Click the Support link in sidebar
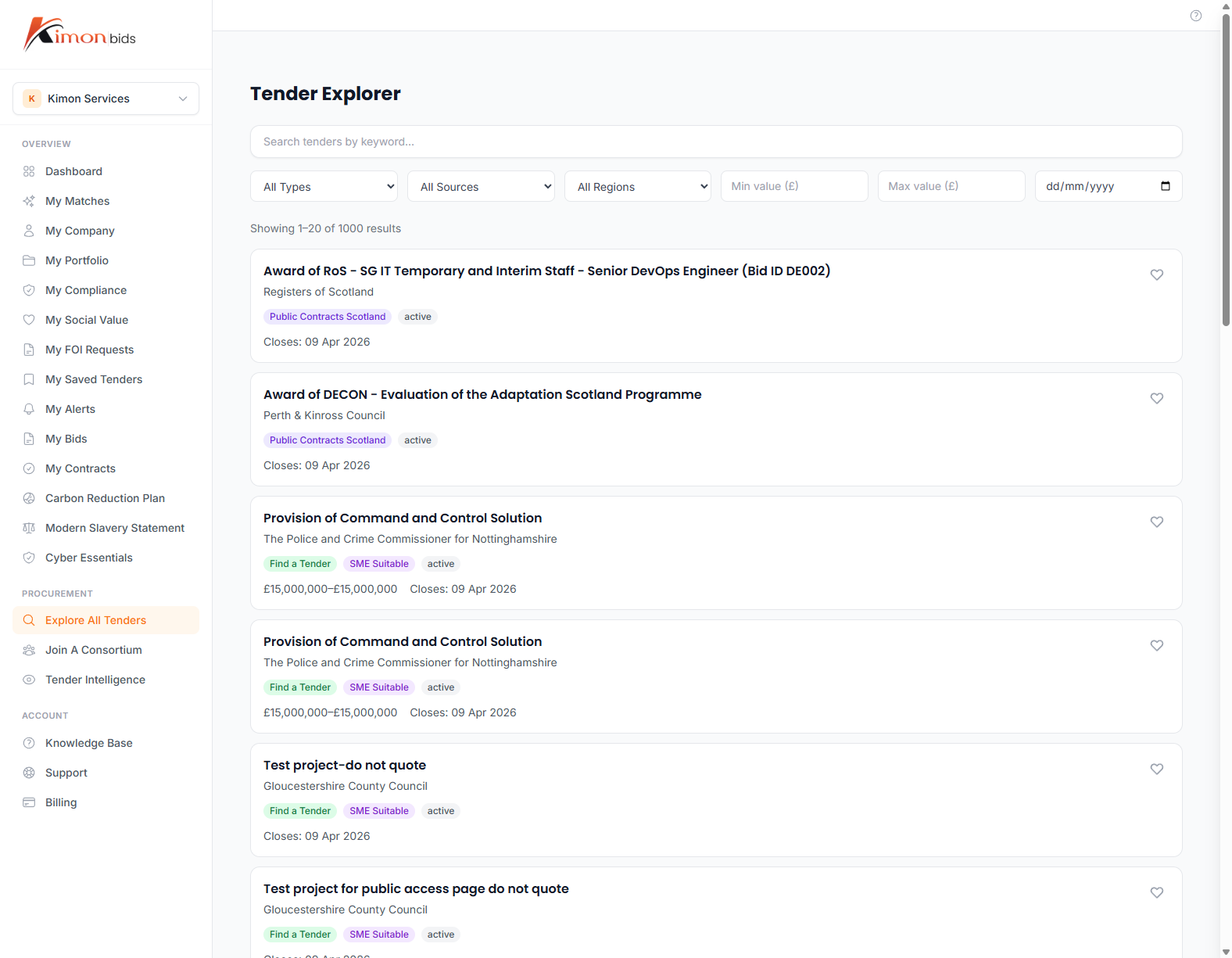Image resolution: width=1232 pixels, height=958 pixels. [106, 773]
